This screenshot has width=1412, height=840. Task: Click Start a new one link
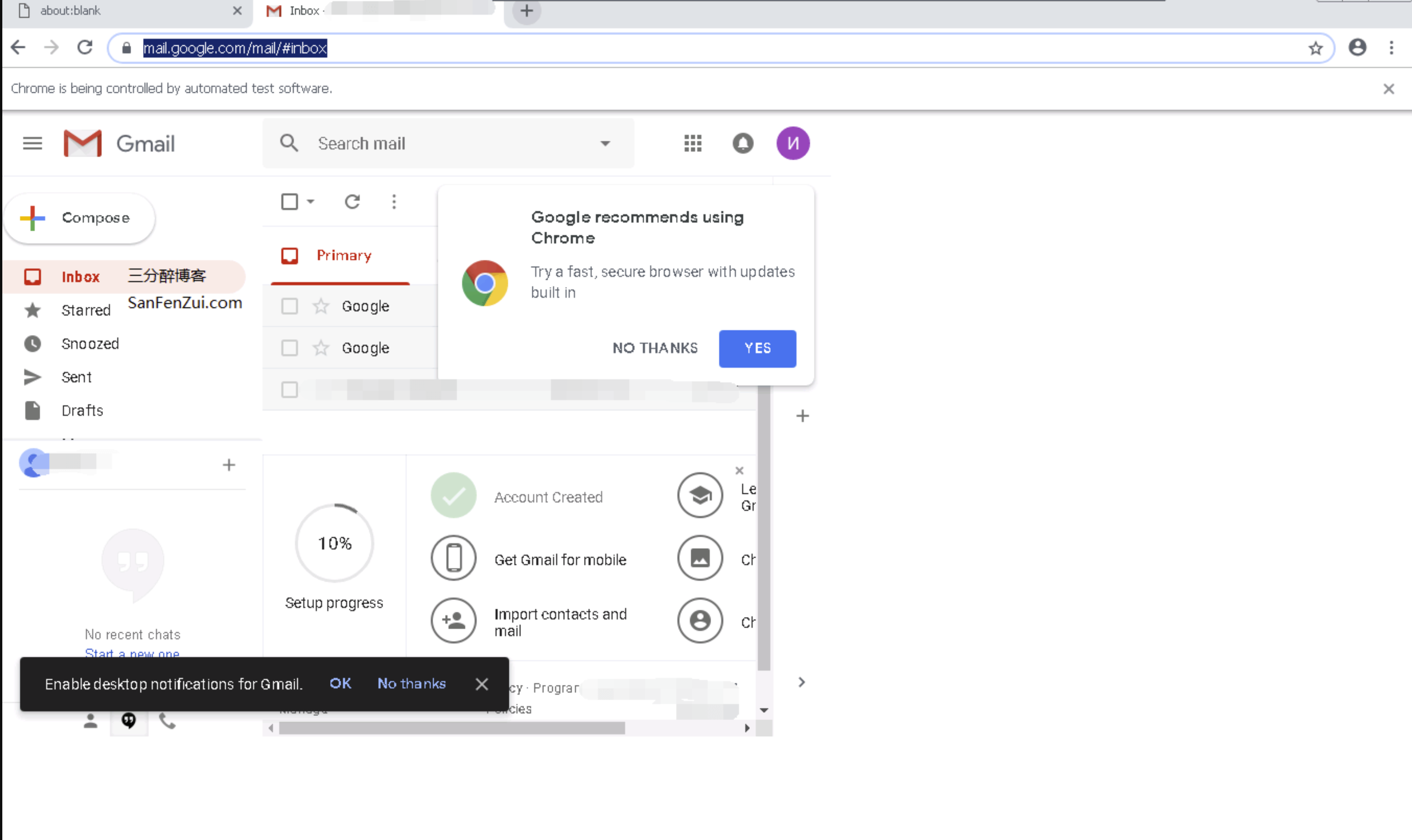point(132,653)
